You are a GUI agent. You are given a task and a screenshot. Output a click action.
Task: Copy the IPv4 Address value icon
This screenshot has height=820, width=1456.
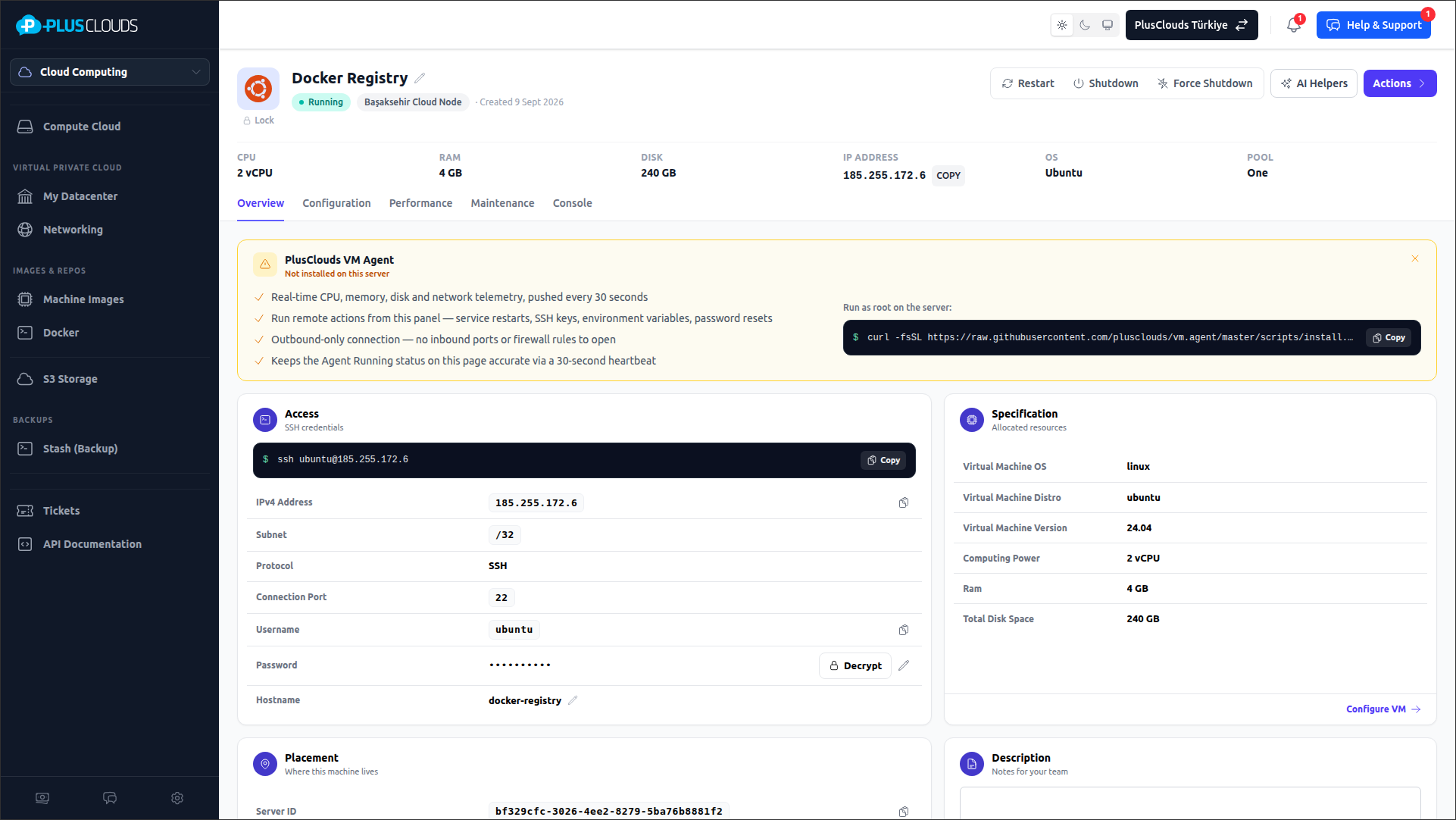pyautogui.click(x=904, y=503)
